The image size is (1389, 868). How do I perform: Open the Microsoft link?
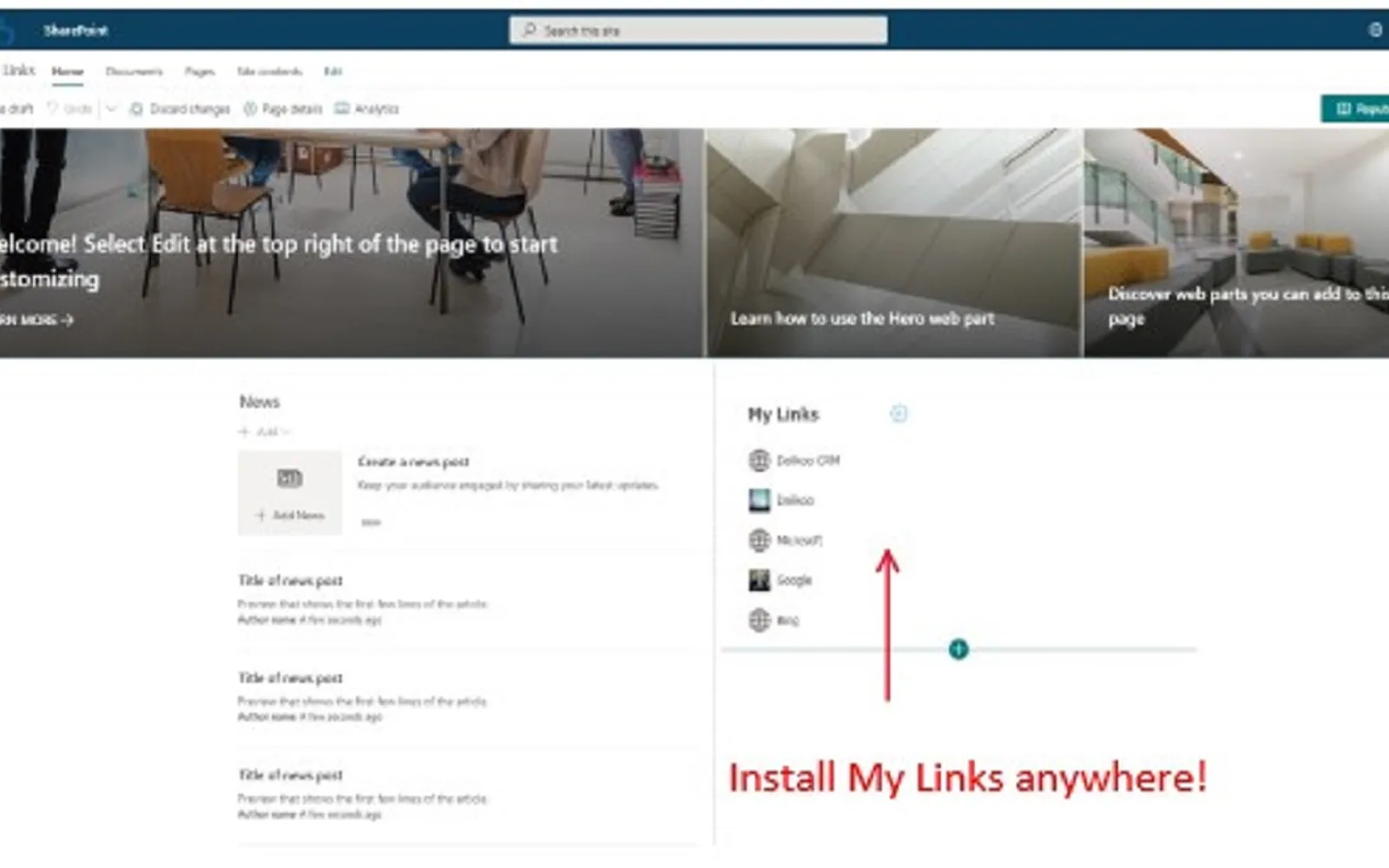click(799, 540)
